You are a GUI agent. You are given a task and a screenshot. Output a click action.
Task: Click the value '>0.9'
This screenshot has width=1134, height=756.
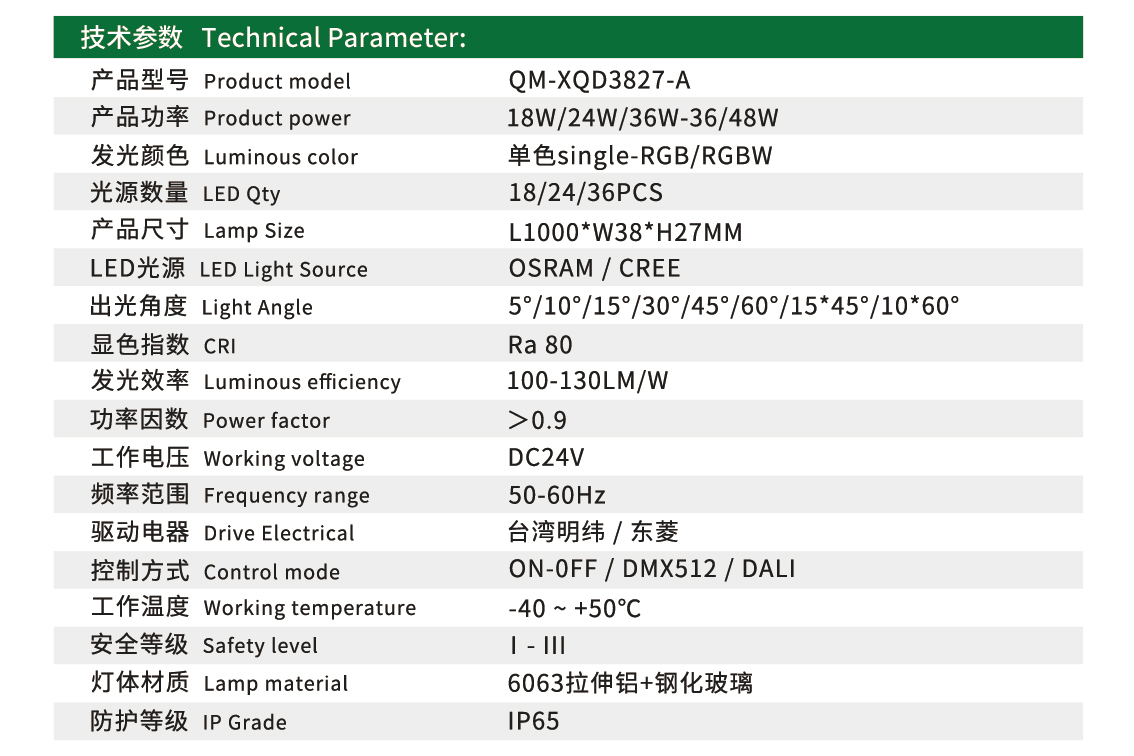tap(537, 420)
